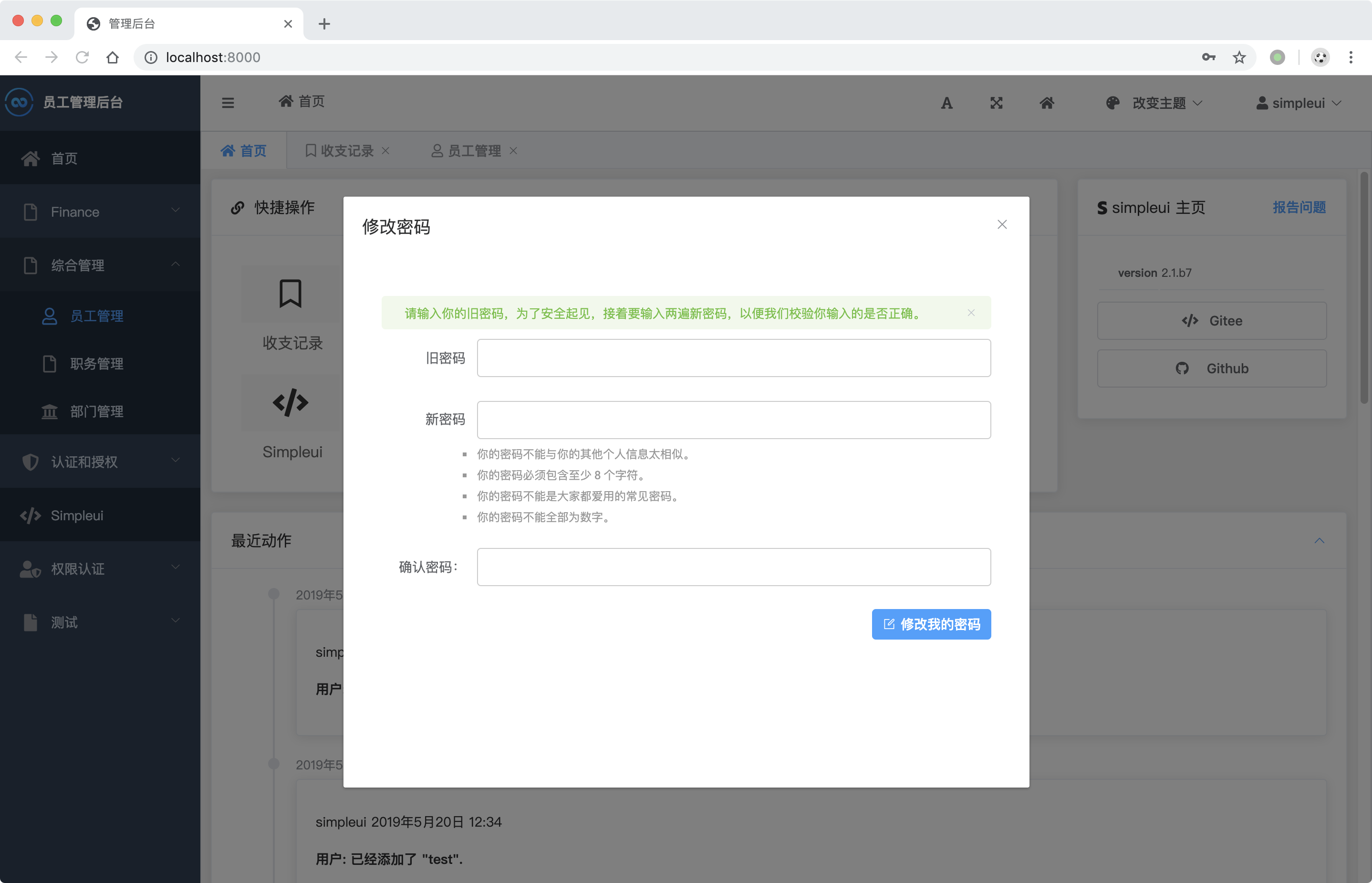Click the font size A icon
Viewport: 1372px width, 883px height.
coord(946,103)
